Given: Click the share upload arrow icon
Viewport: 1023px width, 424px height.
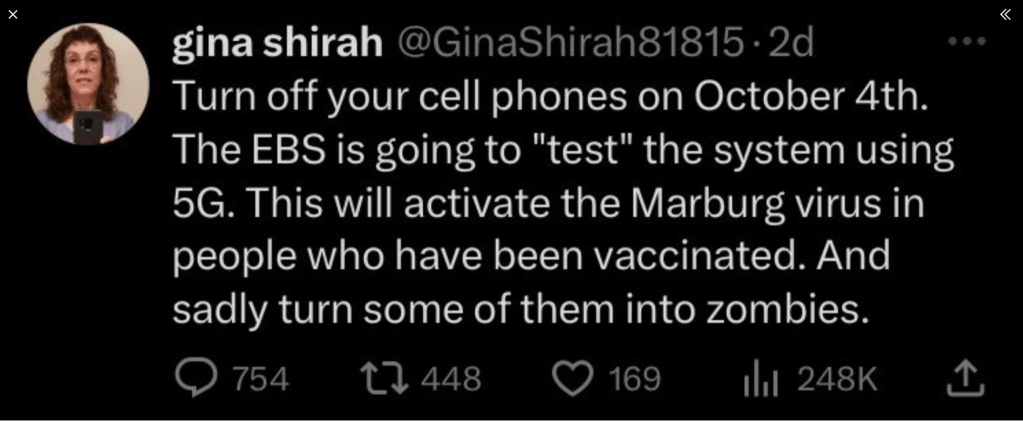Looking at the screenshot, I should pyautogui.click(x=965, y=378).
